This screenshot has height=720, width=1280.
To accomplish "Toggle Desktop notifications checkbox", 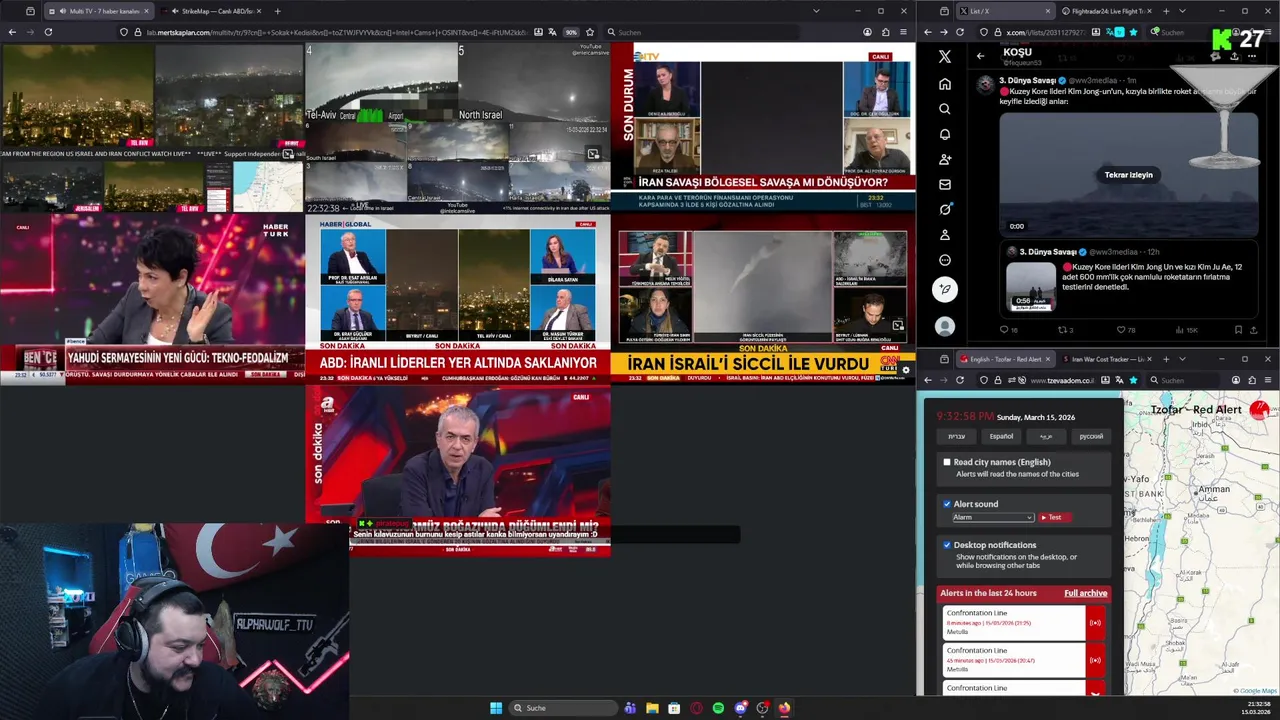I will [x=947, y=545].
